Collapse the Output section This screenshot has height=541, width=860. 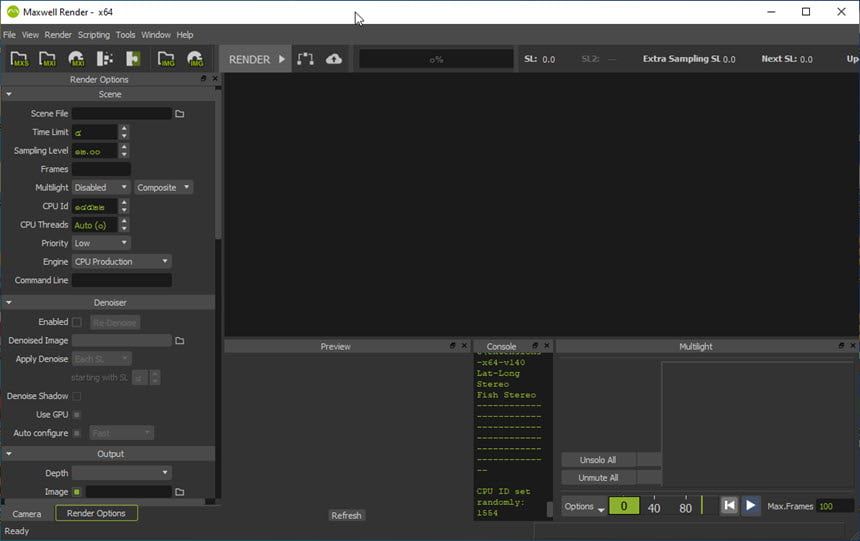coord(9,454)
